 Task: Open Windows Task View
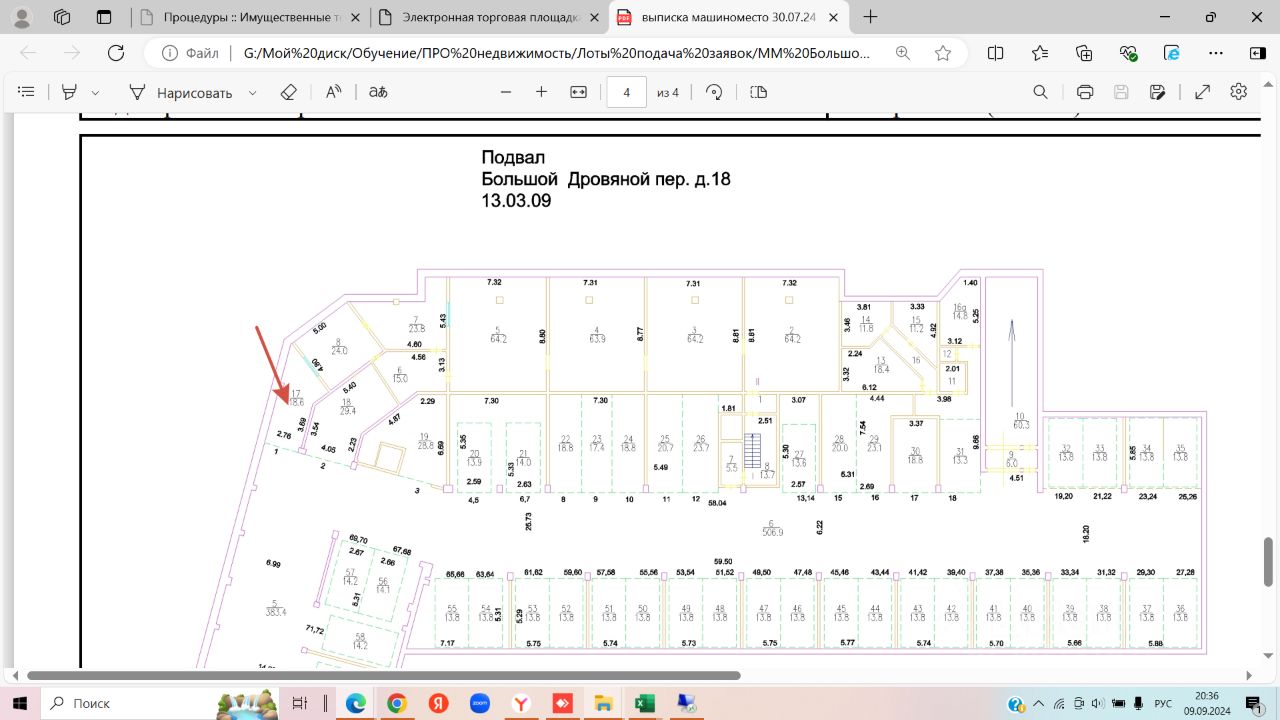(299, 703)
